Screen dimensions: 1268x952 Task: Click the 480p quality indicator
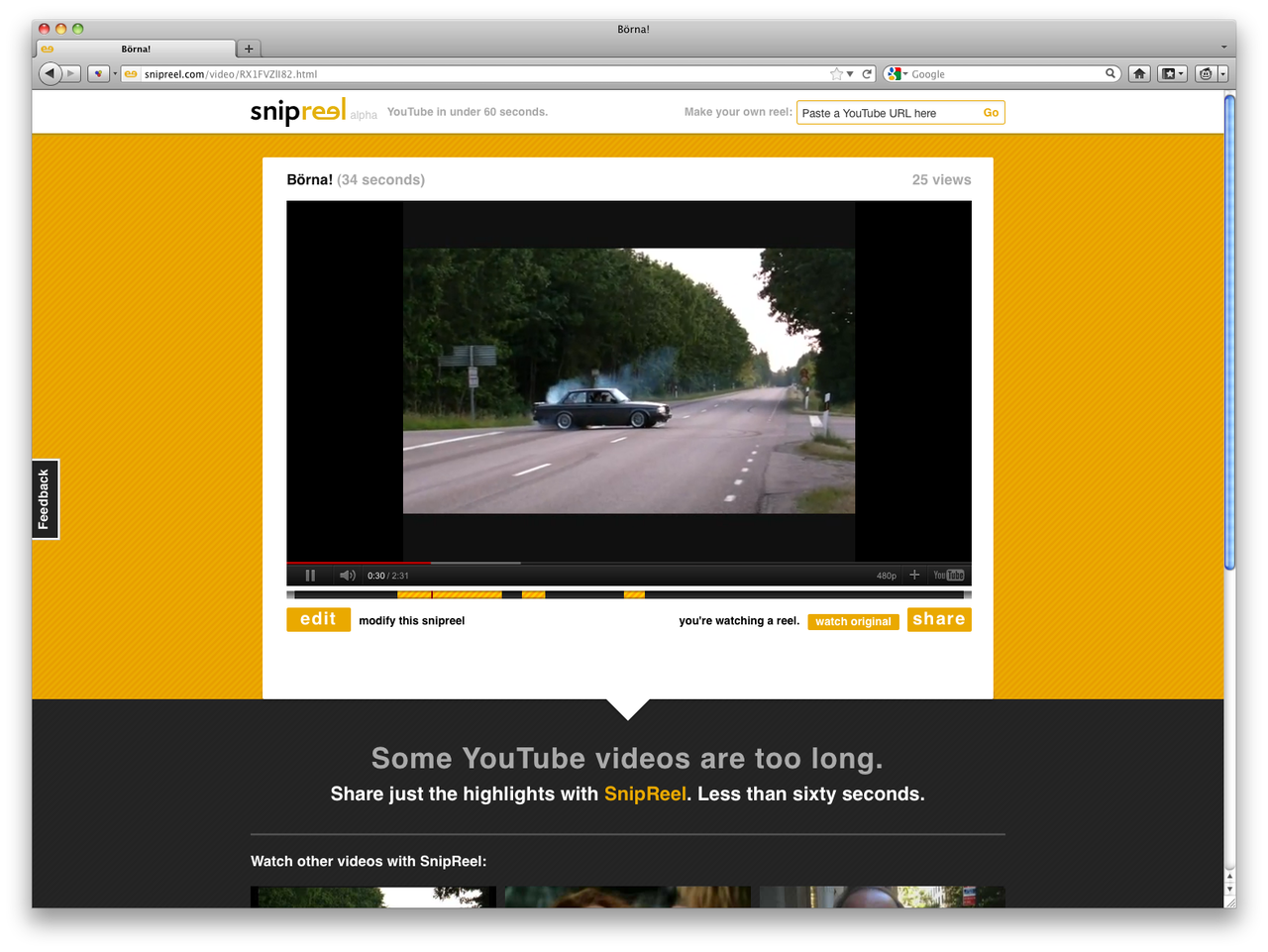click(885, 575)
